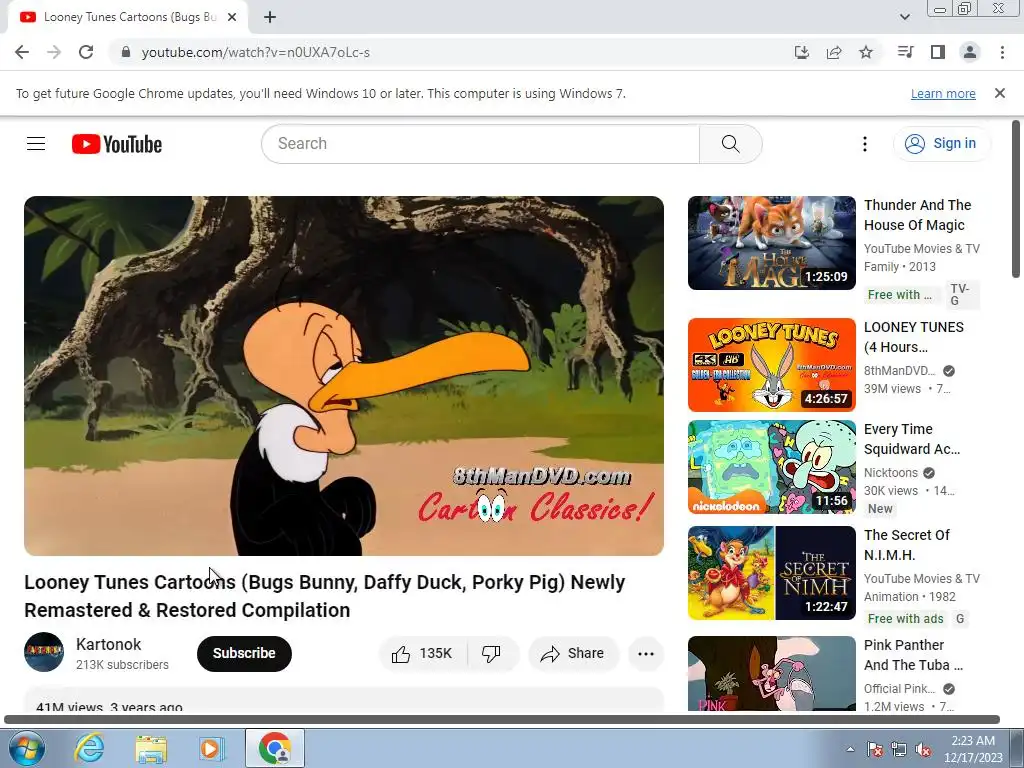Screen dimensions: 1024x768
Task: Click the video title heading
Action: pos(325,596)
